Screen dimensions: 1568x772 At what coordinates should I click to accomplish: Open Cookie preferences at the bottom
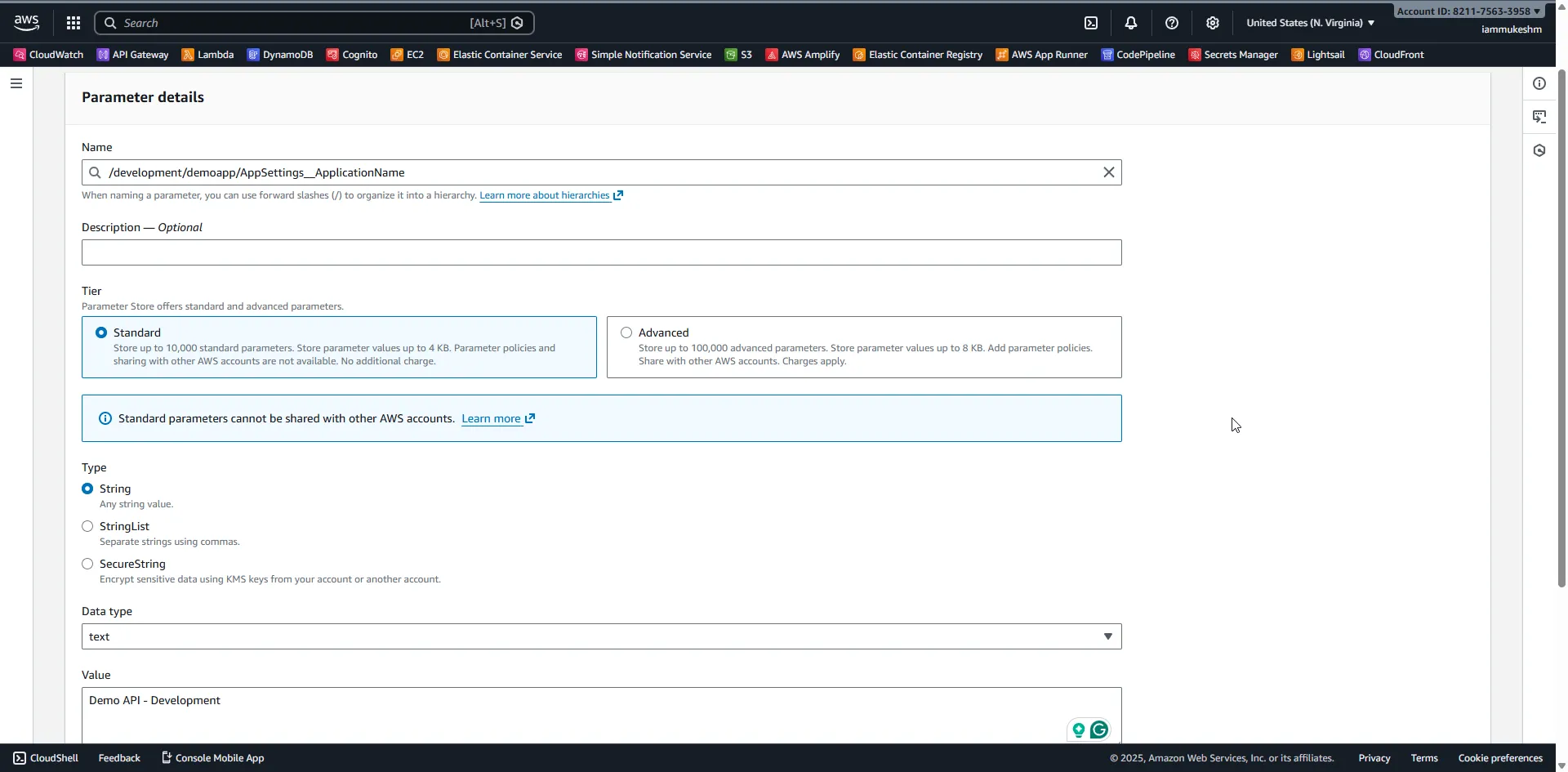click(1499, 757)
